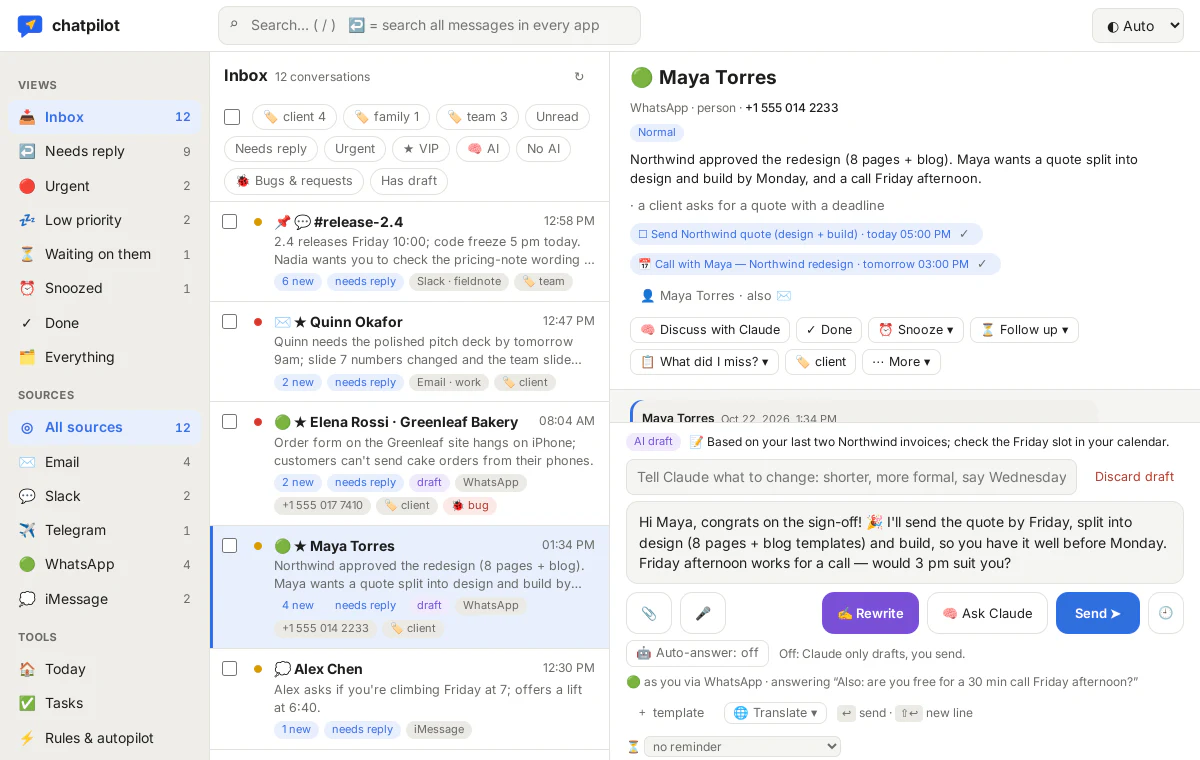Open Rules & autopilot
The image size is (1200, 760).
[105, 738]
